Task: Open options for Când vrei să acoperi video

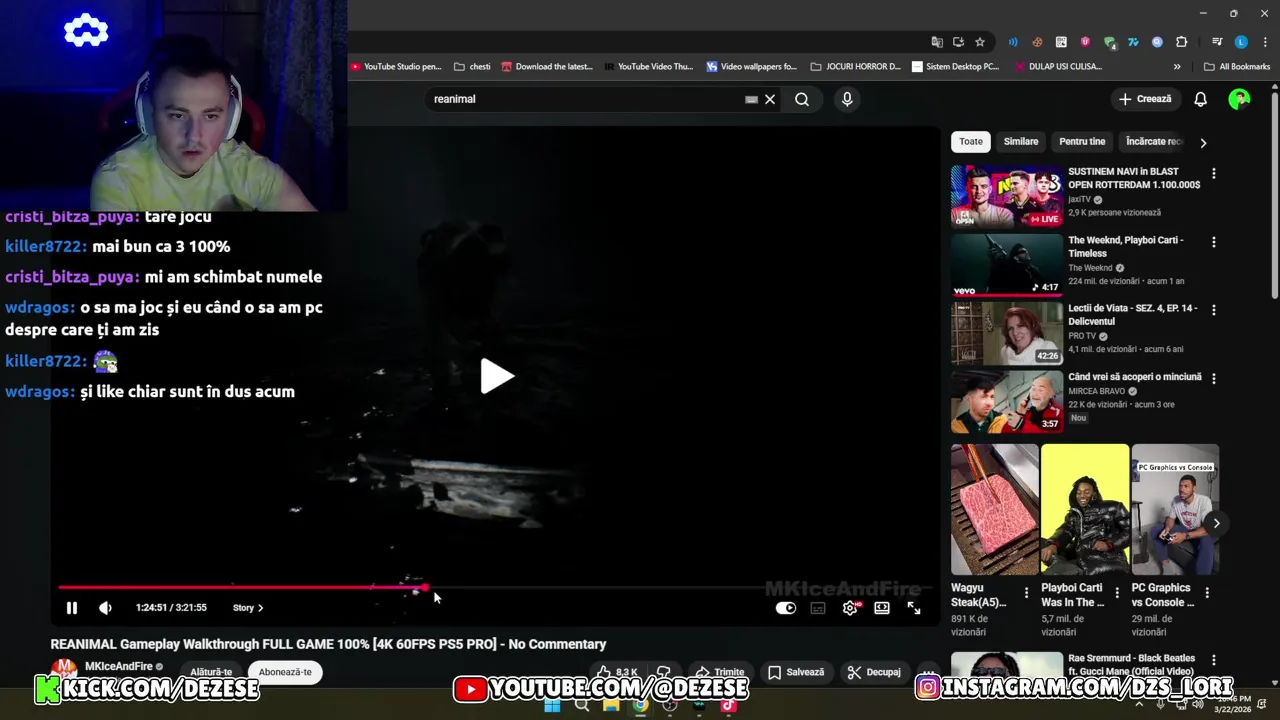Action: 1214,379
